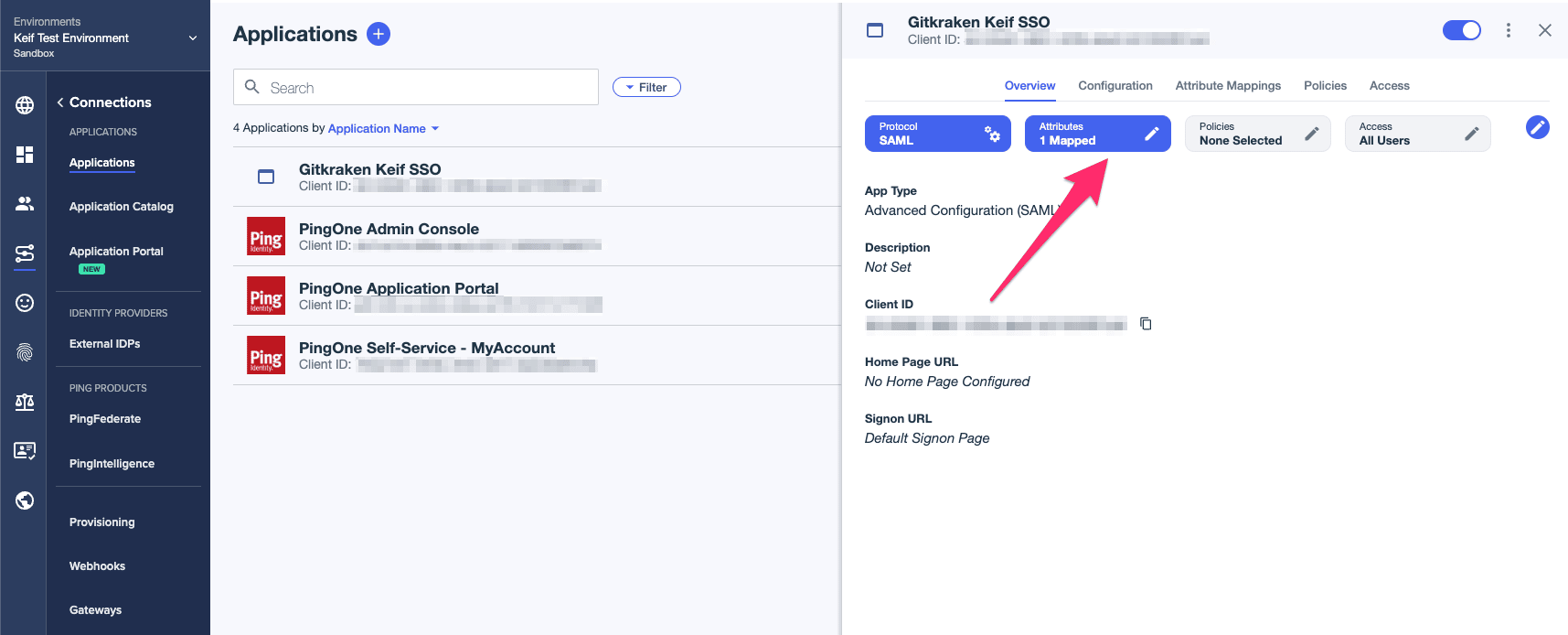The image size is (1568, 635).
Task: Open the Access tab
Action: [x=1389, y=86]
